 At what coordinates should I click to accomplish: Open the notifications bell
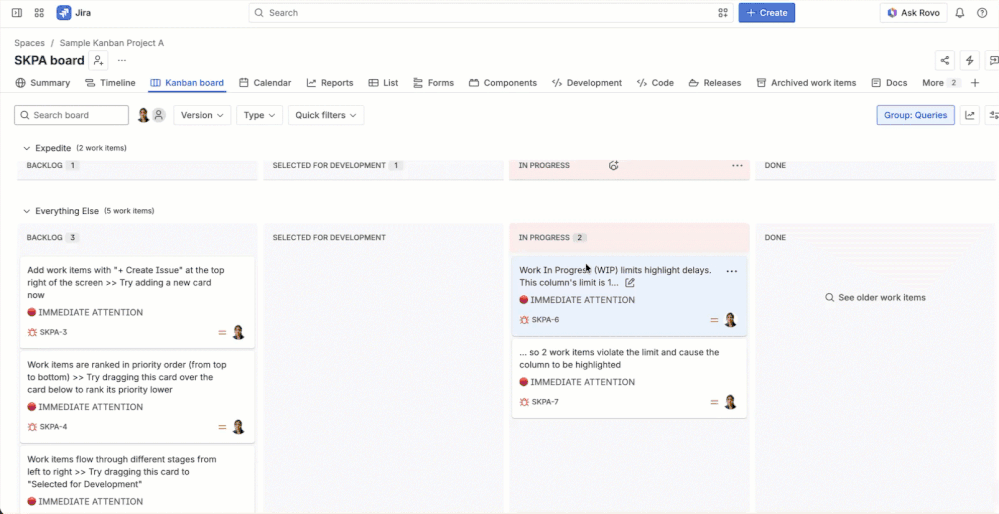pos(959,13)
